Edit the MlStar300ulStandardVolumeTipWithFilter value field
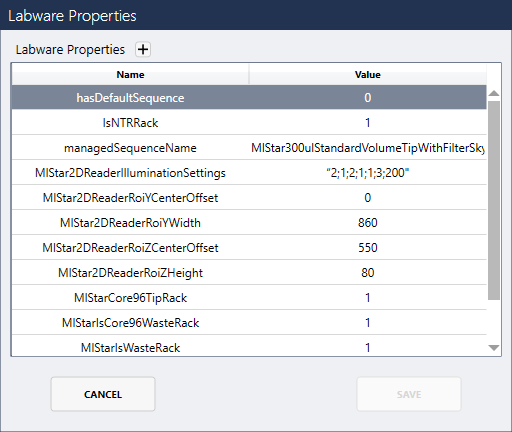The height and width of the screenshot is (432, 512). [368, 148]
